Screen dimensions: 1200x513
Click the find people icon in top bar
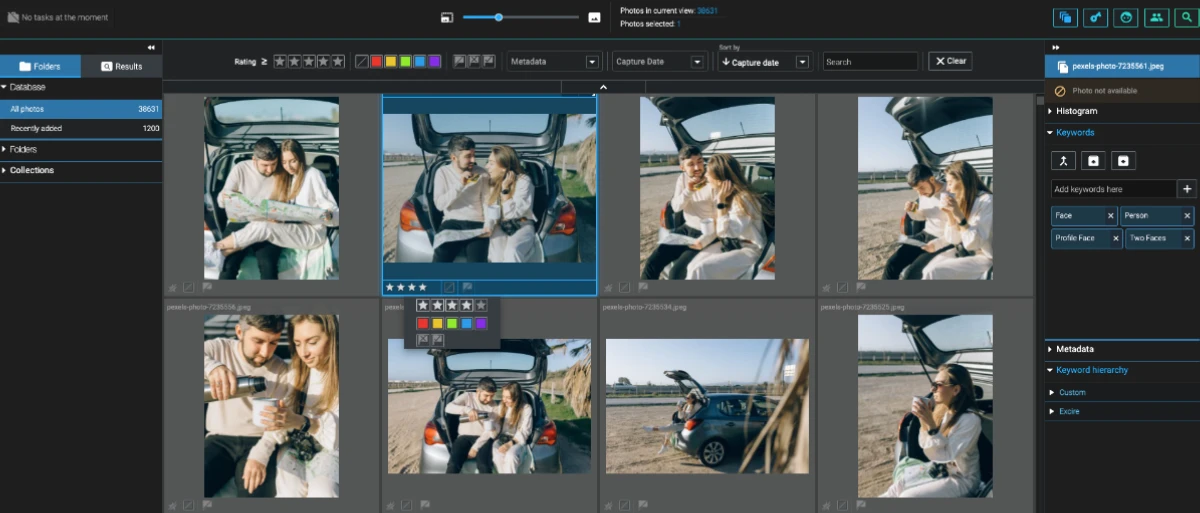click(1156, 18)
